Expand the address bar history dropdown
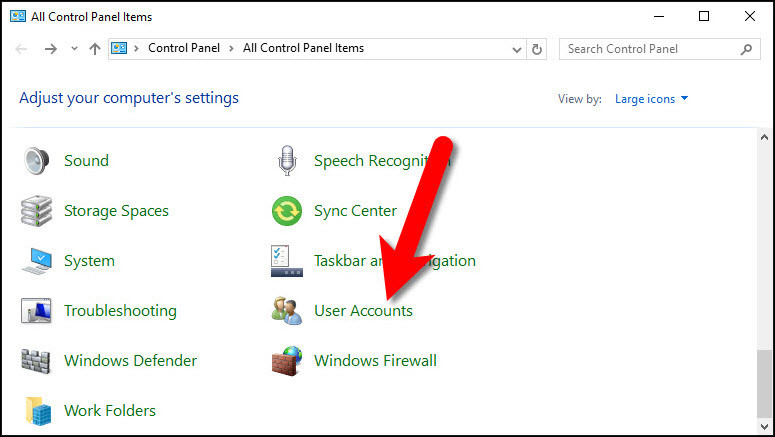Image resolution: width=775 pixels, height=437 pixels. 517,49
